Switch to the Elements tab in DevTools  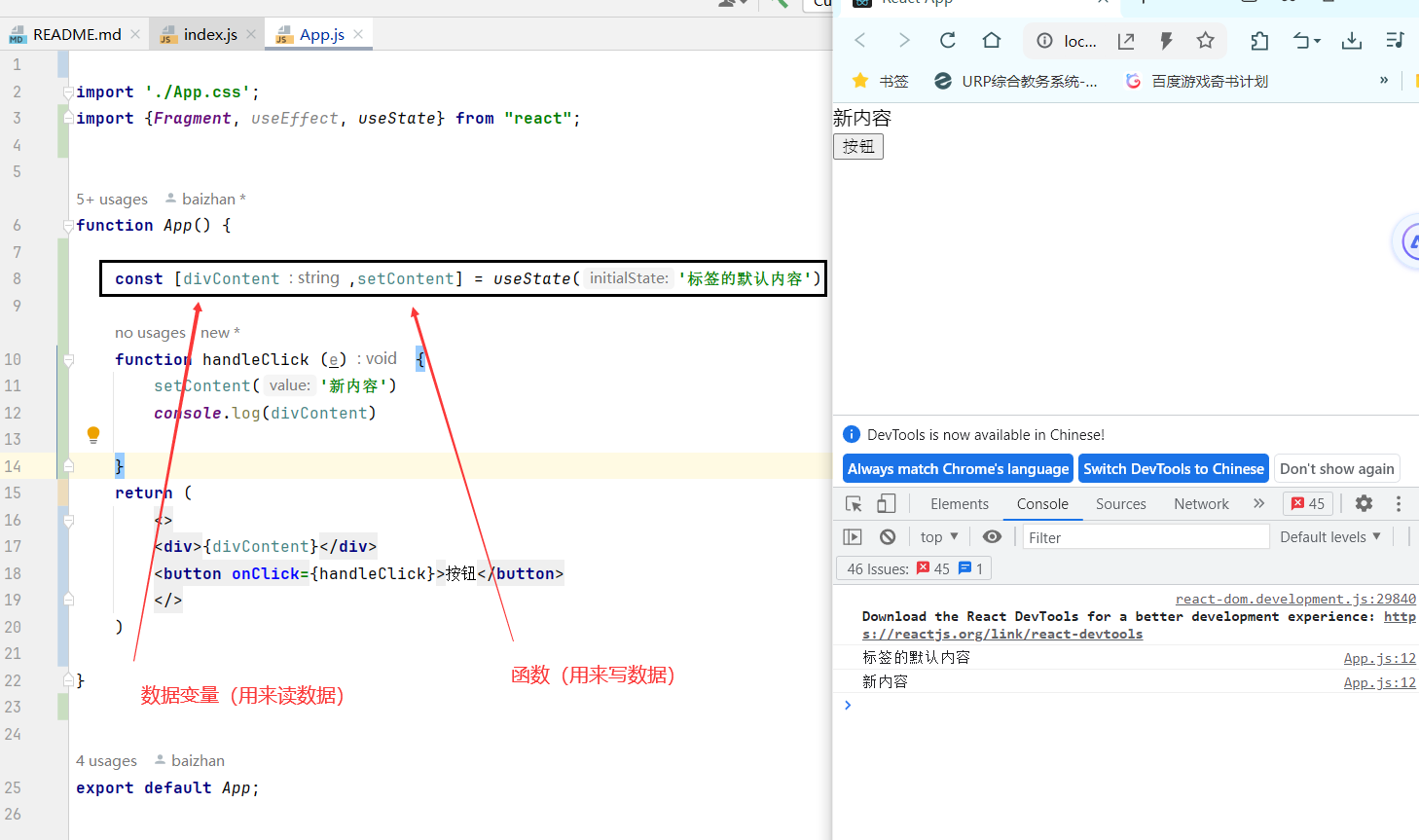(x=959, y=503)
